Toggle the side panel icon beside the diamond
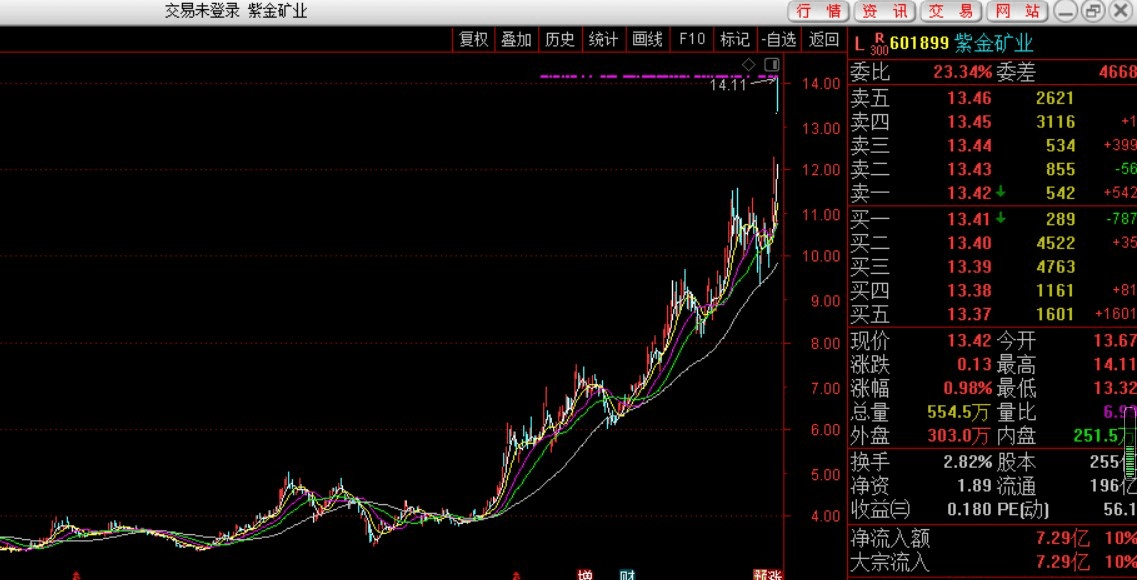Screen dimensions: 1137x580 pos(772,65)
